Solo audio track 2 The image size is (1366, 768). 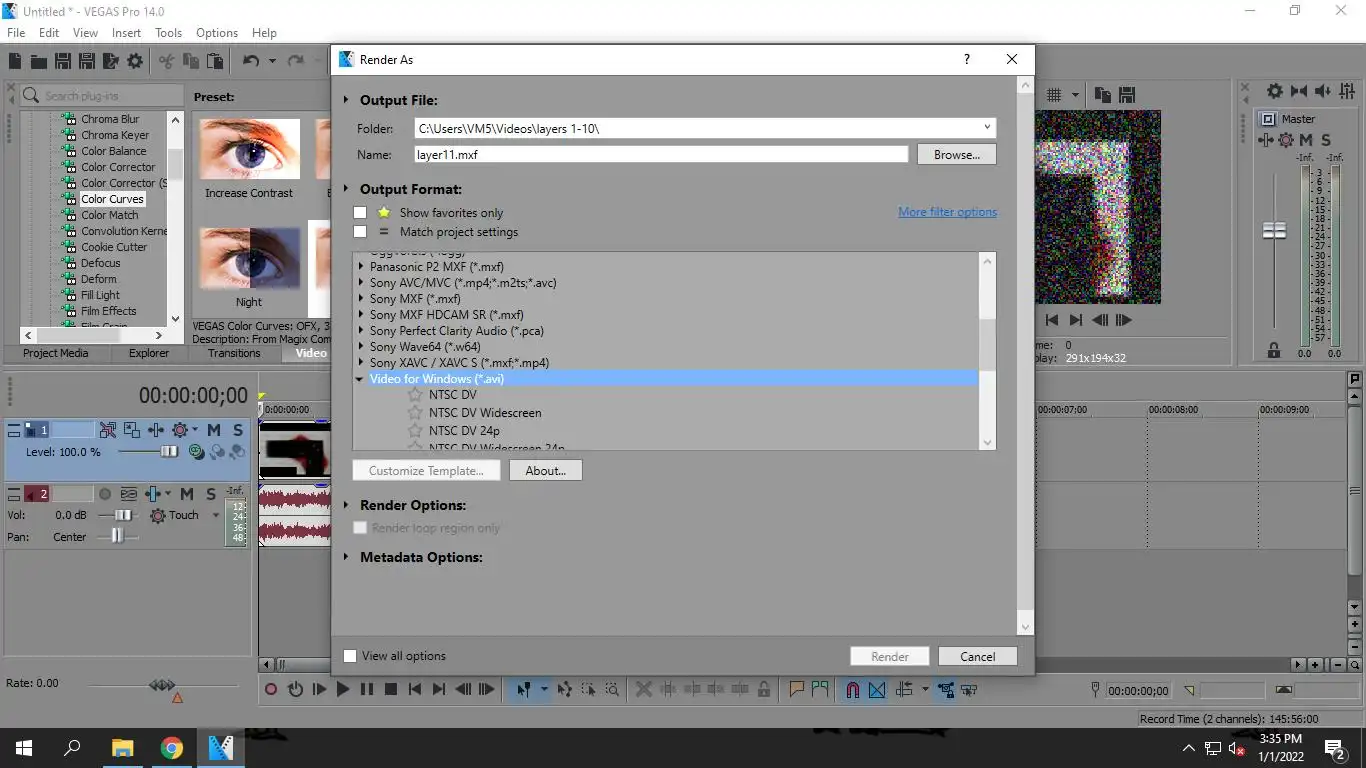211,494
